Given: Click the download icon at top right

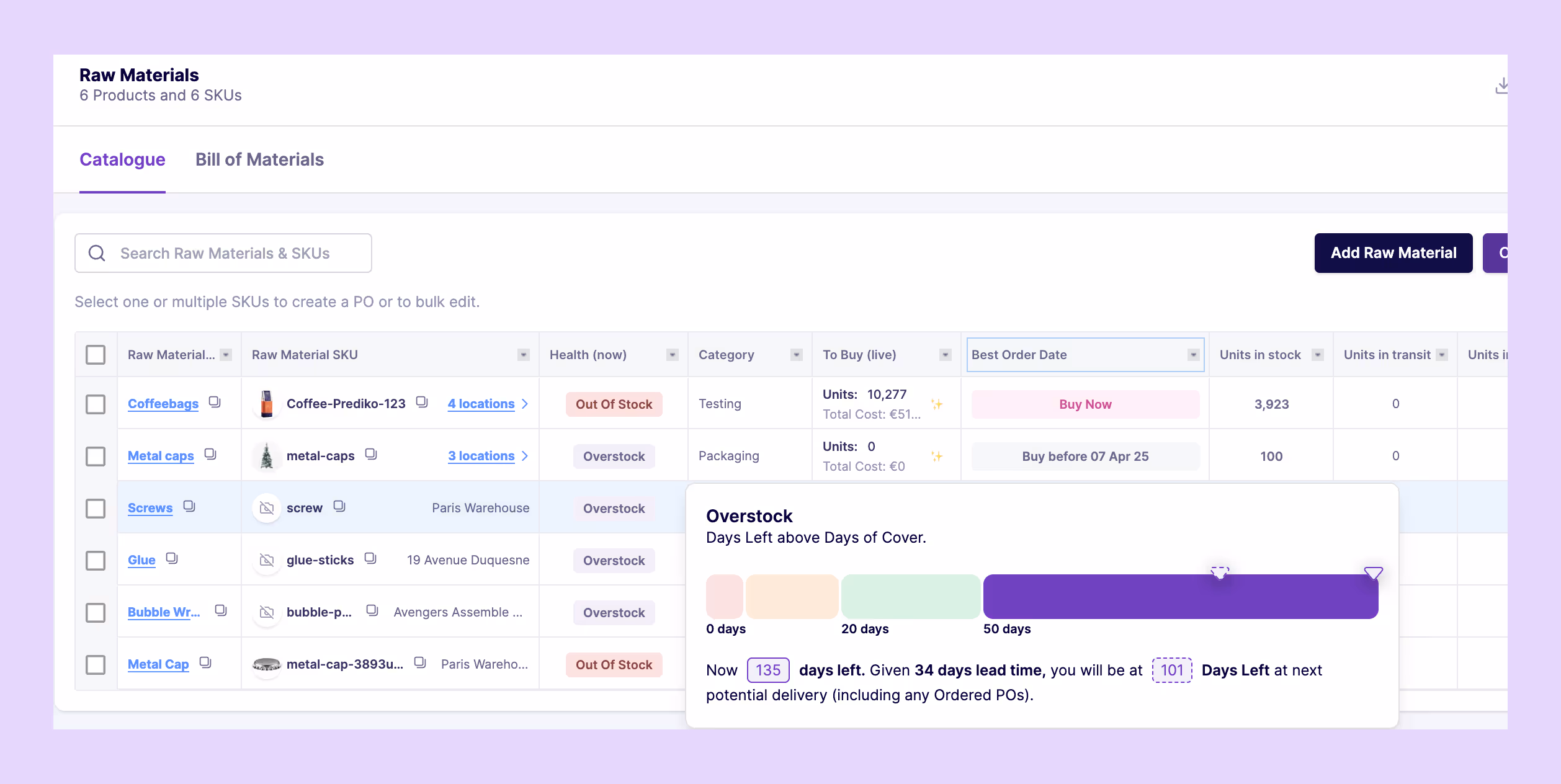Looking at the screenshot, I should tap(1501, 86).
